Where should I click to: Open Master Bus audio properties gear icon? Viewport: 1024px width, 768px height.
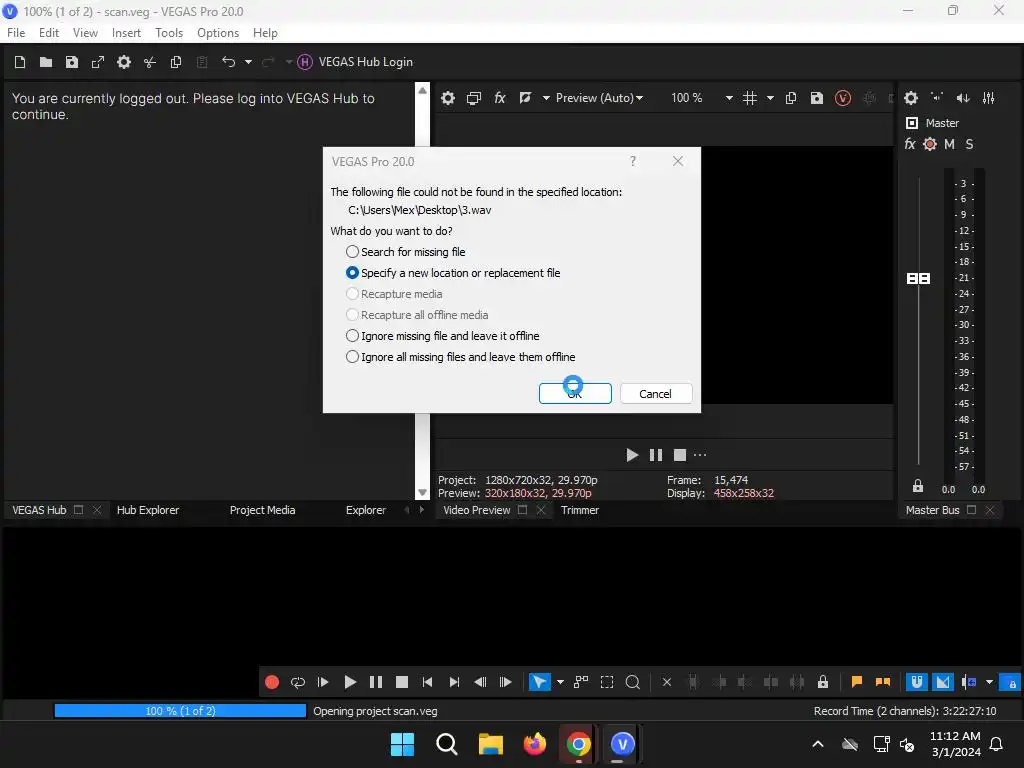[910, 98]
